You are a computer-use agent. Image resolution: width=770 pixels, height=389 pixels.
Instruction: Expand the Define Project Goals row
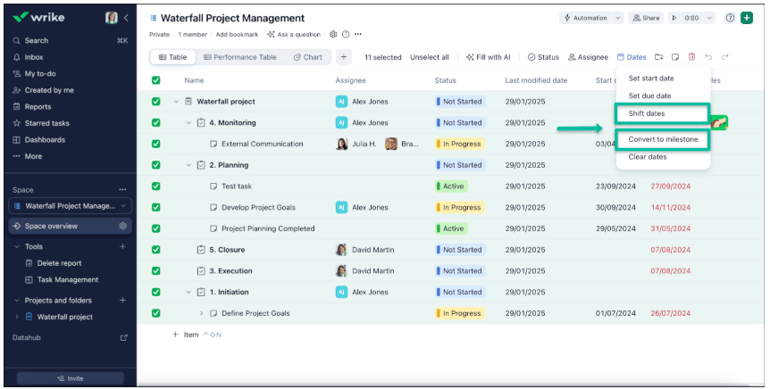201,313
